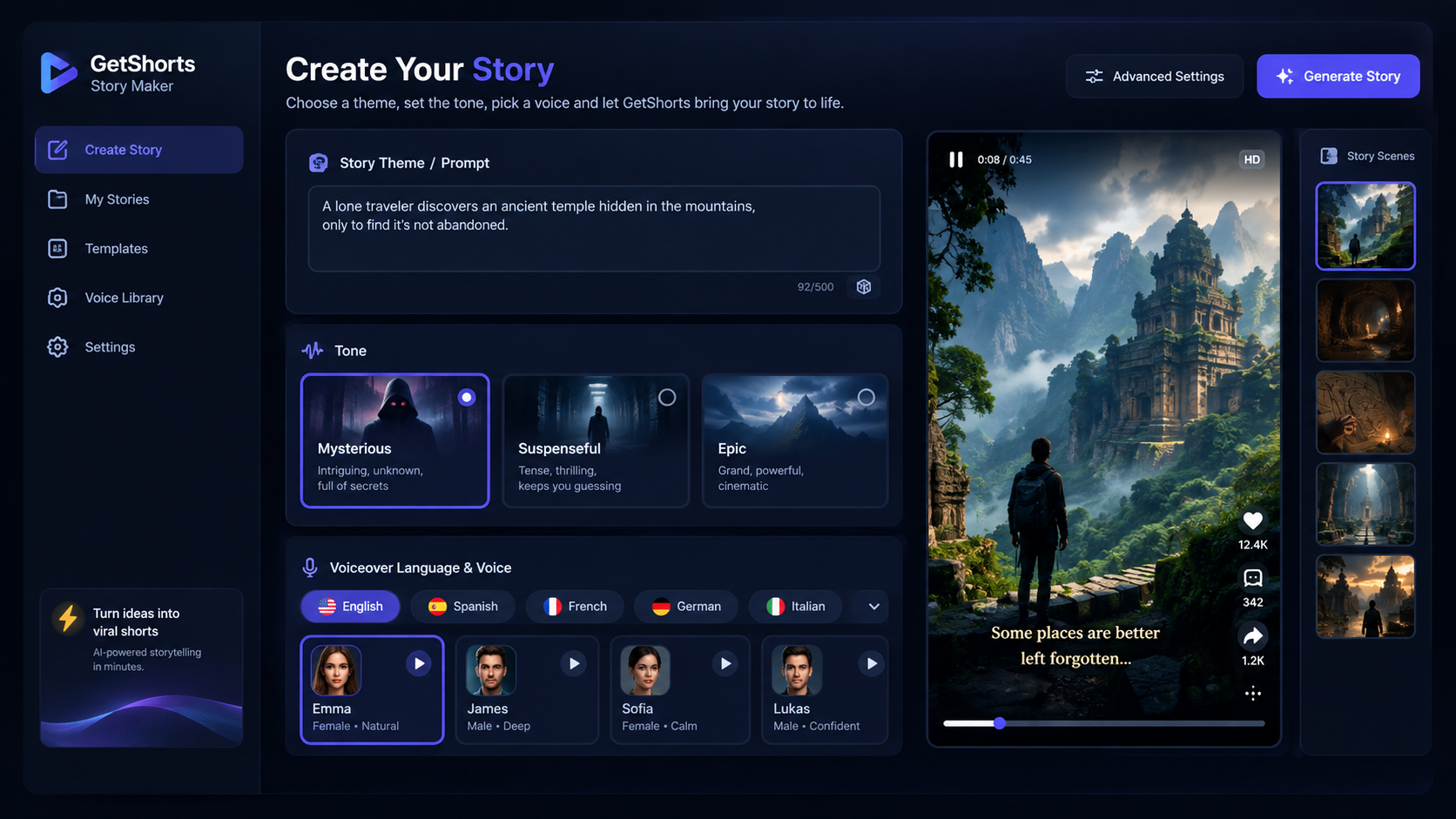Click the HD quality badge
The height and width of the screenshot is (819, 1456).
pyautogui.click(x=1251, y=159)
